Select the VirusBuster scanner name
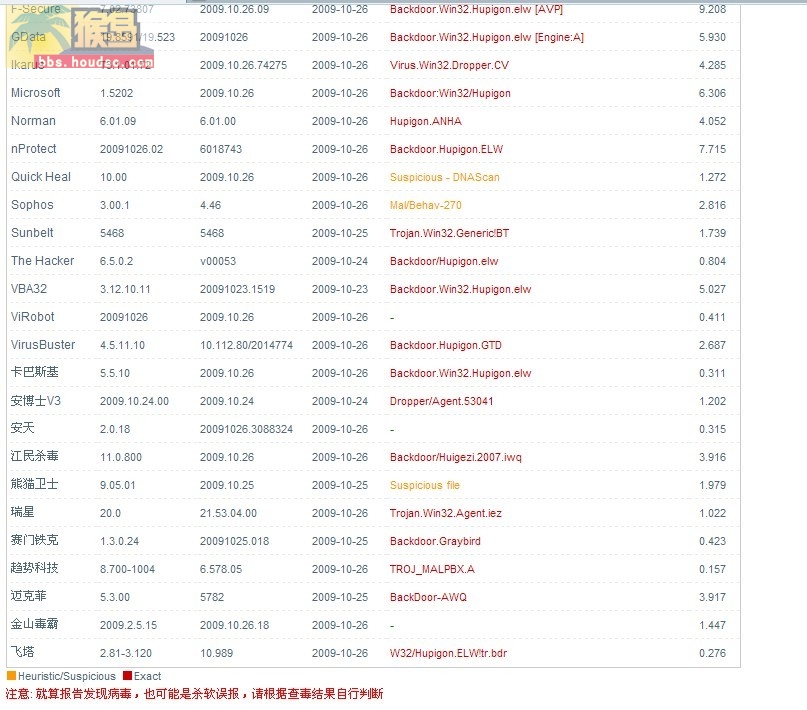 (x=43, y=345)
